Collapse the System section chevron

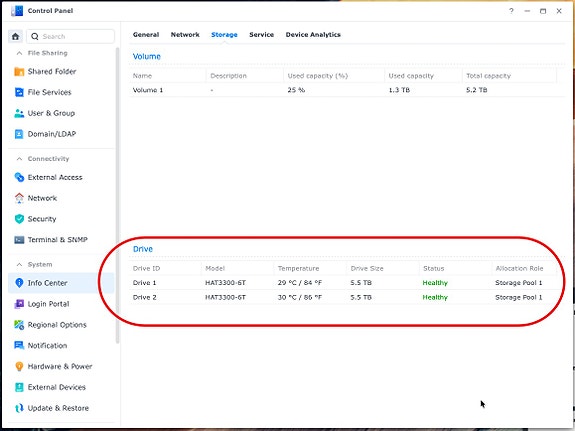click(x=19, y=264)
